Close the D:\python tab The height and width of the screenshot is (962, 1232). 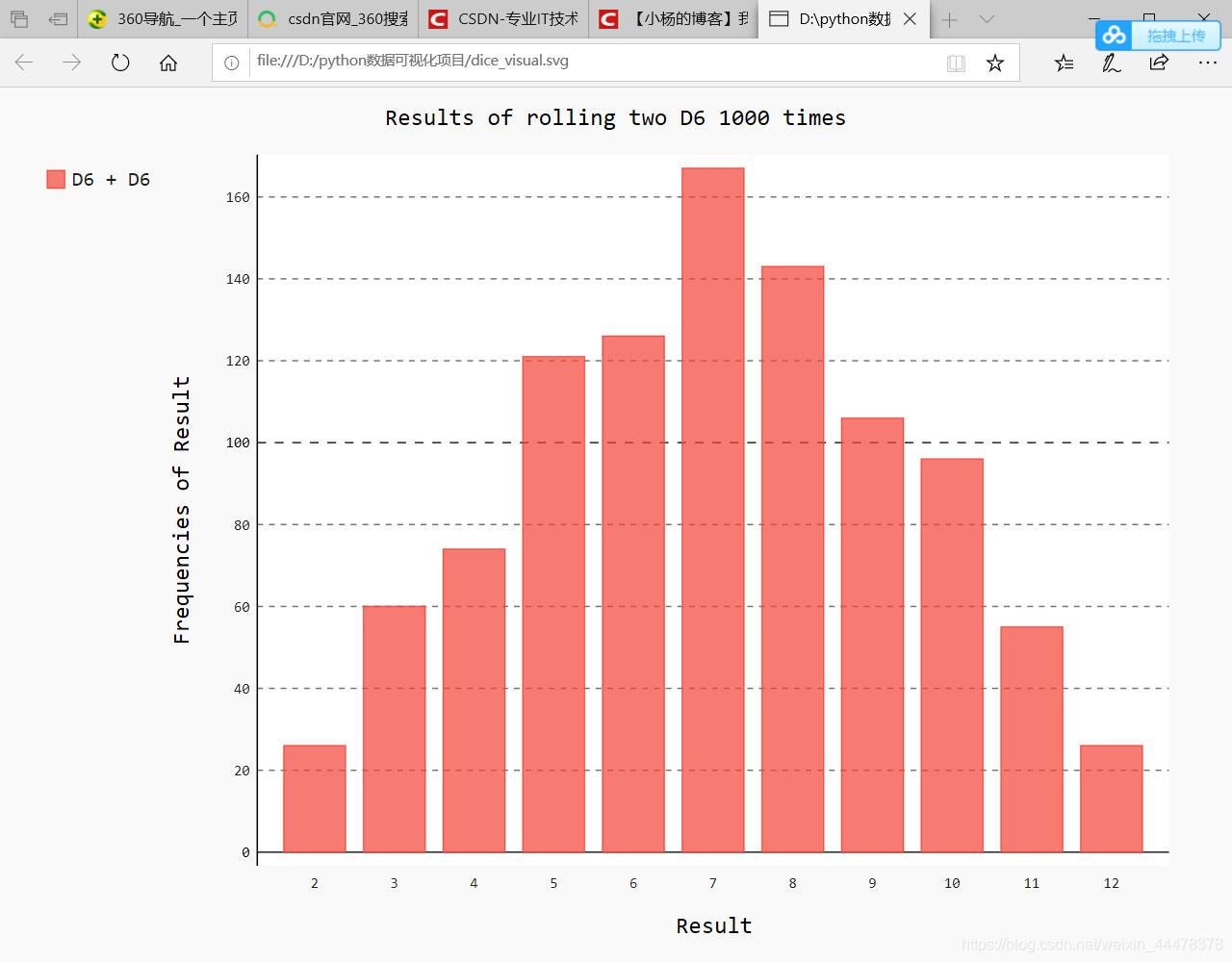pyautogui.click(x=910, y=19)
